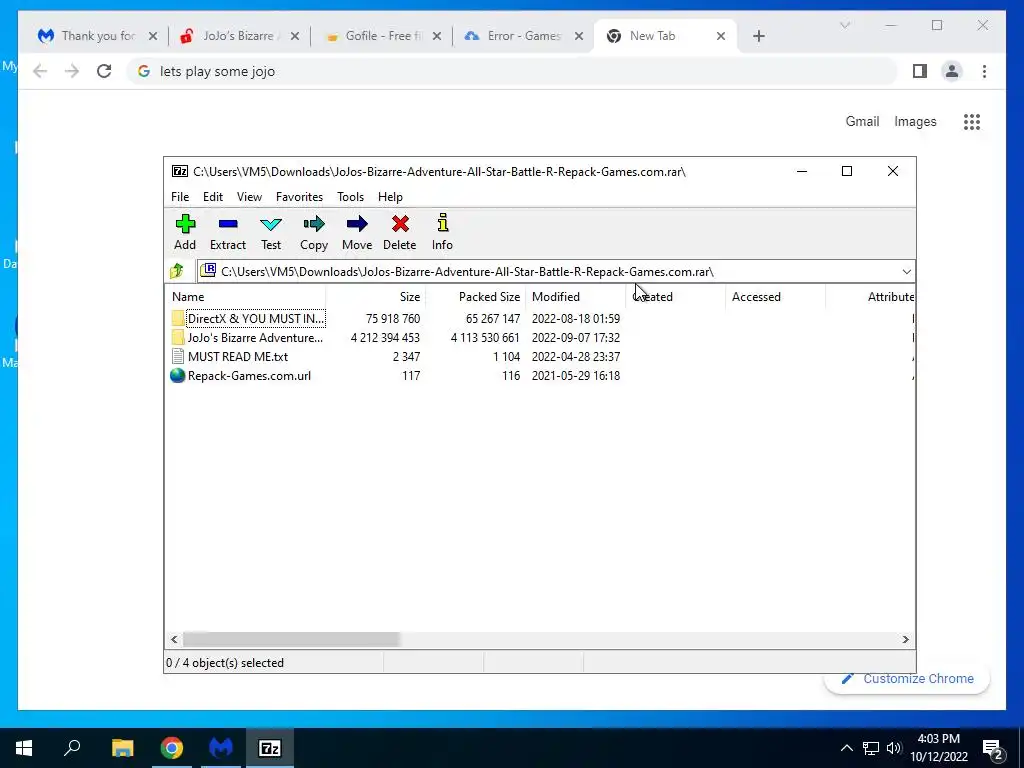This screenshot has width=1024, height=768.
Task: Show hidden system tray icons
Action: tap(846, 748)
